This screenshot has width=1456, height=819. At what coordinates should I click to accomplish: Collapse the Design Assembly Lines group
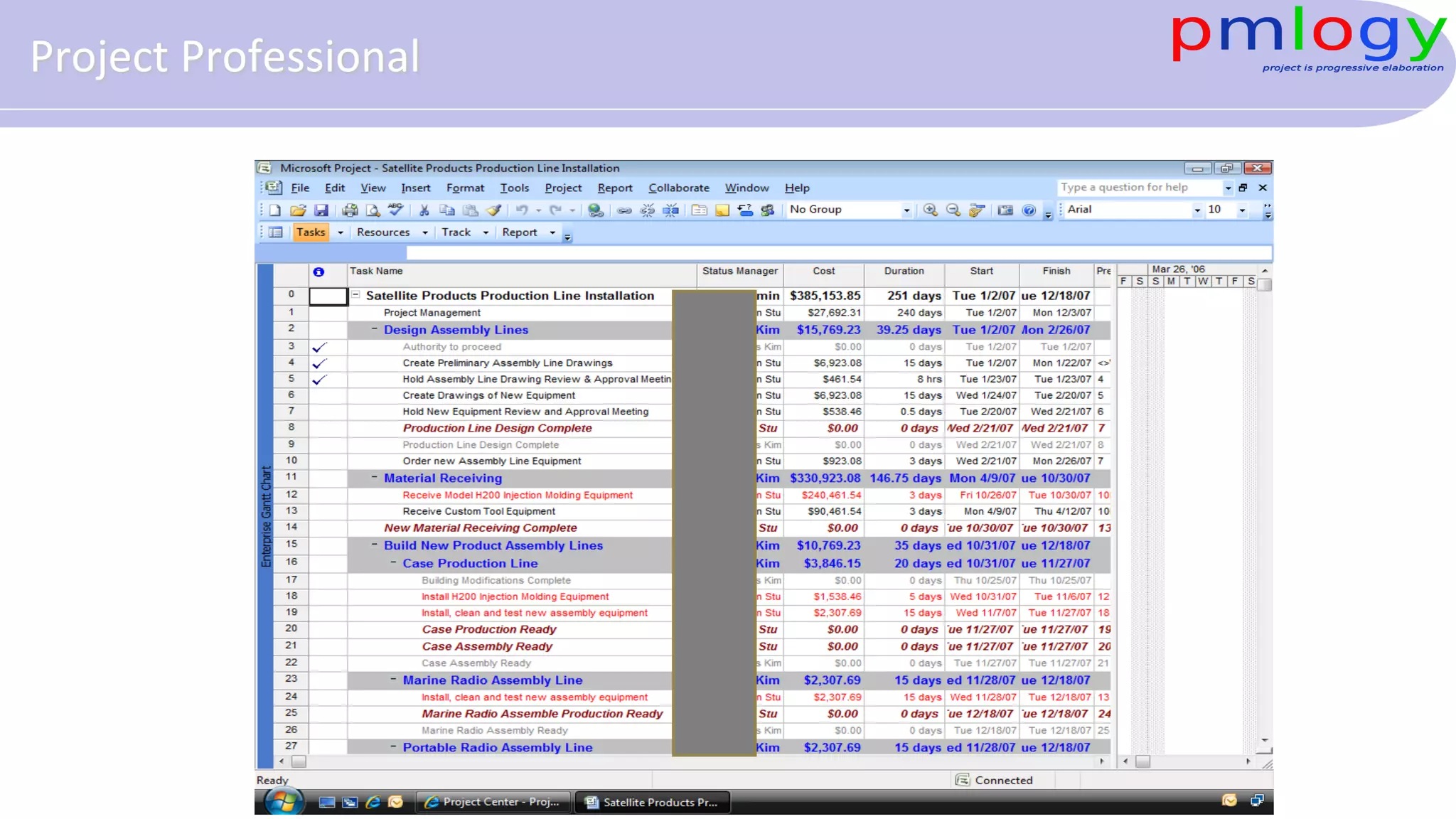click(375, 328)
